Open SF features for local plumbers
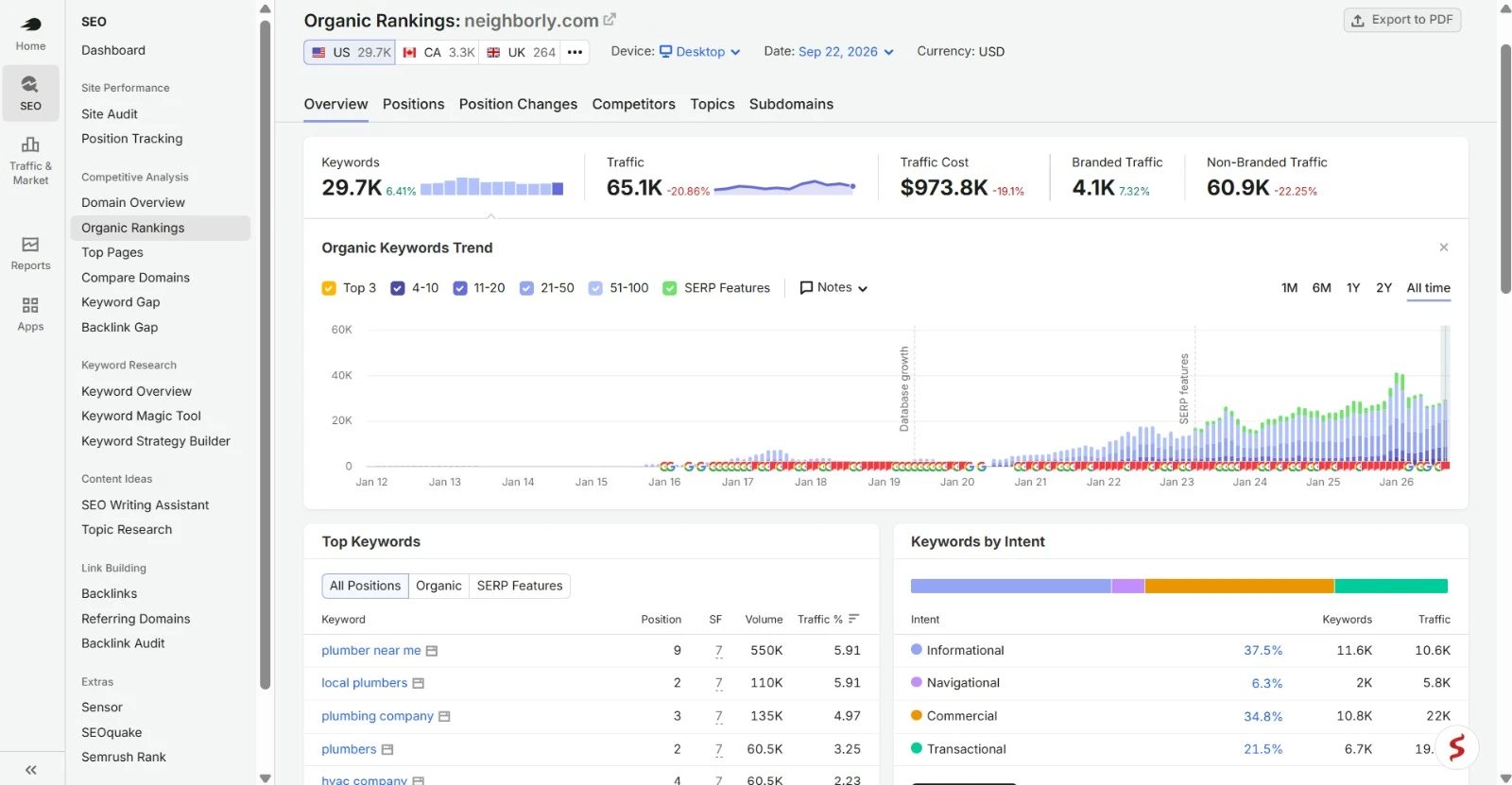Screen dimensions: 1512x785 click(x=718, y=683)
